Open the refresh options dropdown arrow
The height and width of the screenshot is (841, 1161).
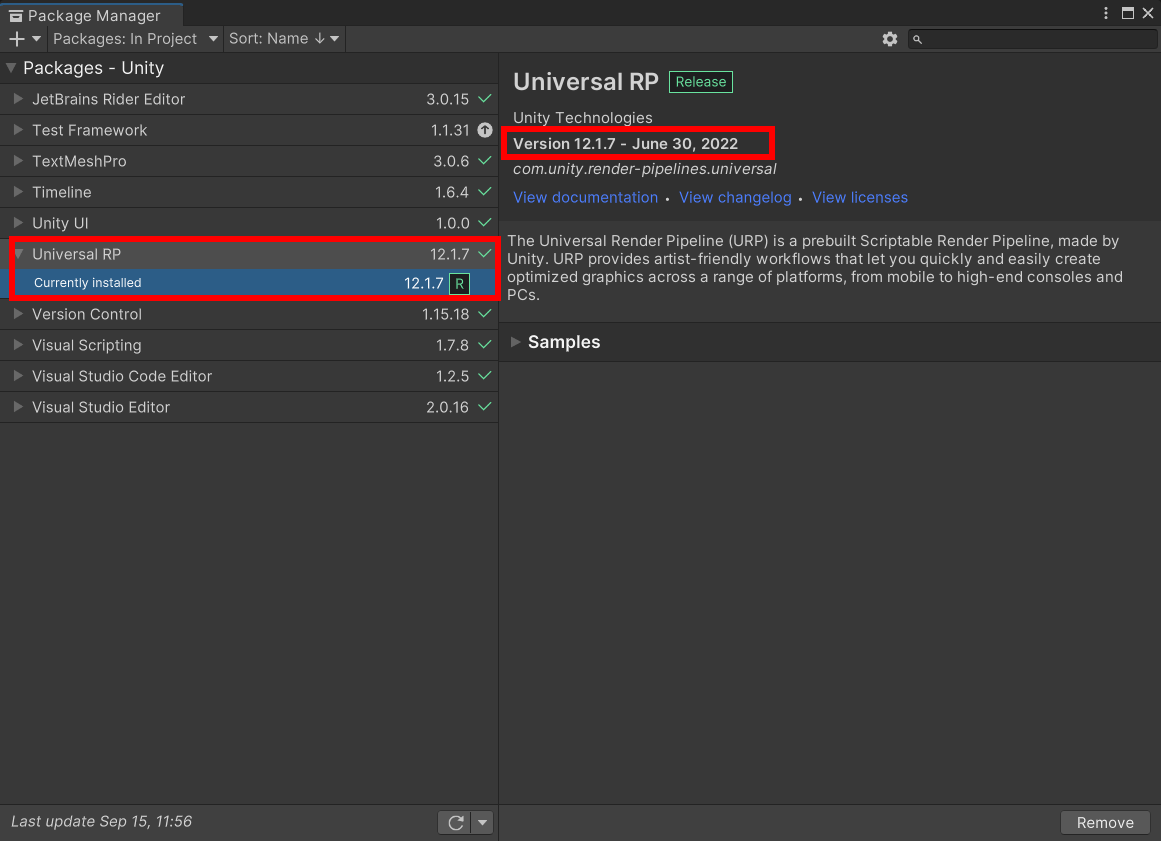[x=483, y=822]
